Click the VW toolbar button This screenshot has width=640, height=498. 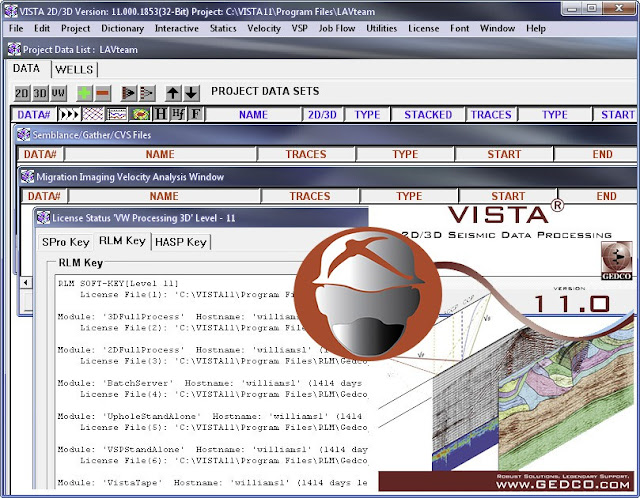click(58, 93)
